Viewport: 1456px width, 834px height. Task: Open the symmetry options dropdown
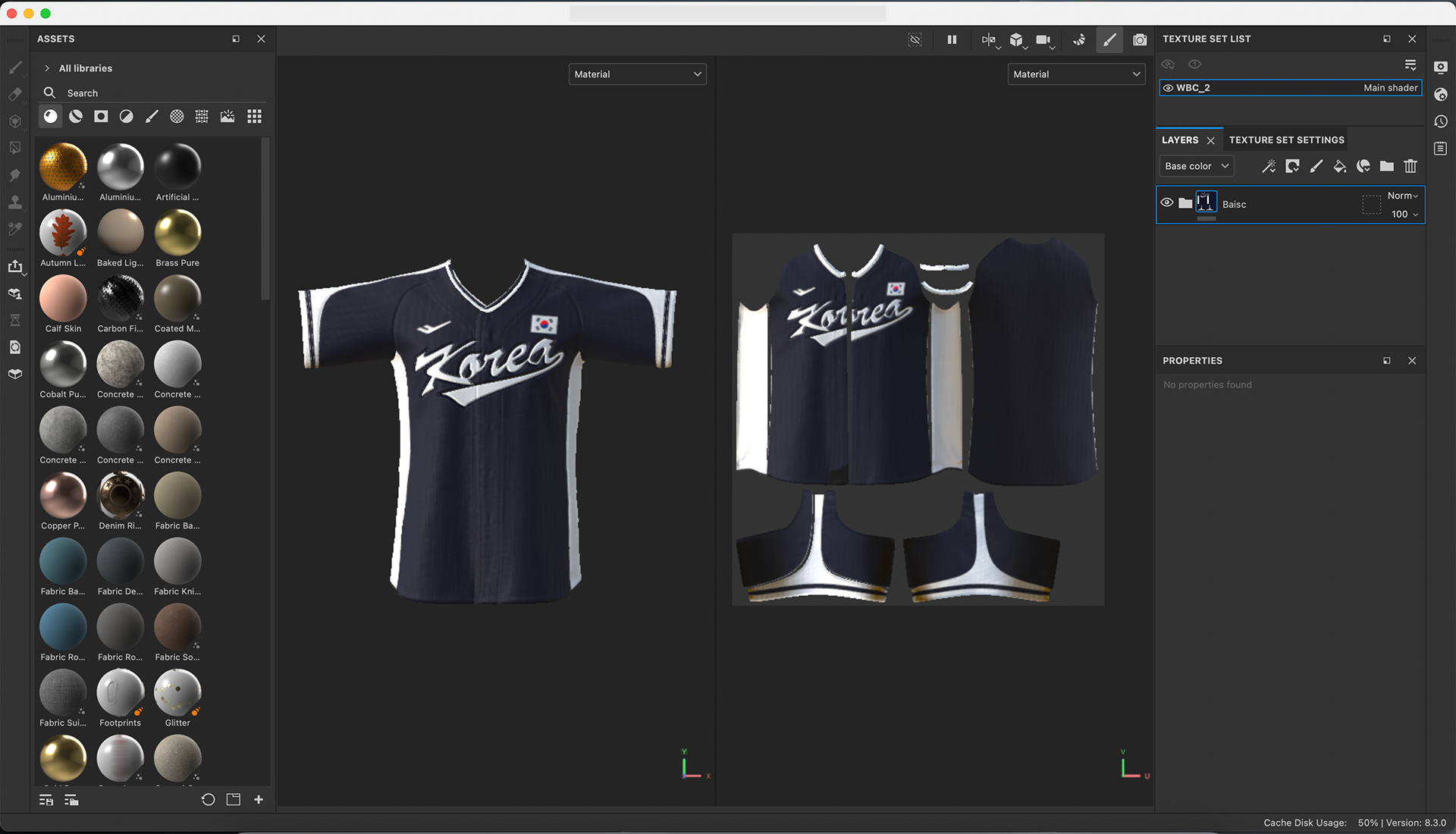pos(990,40)
